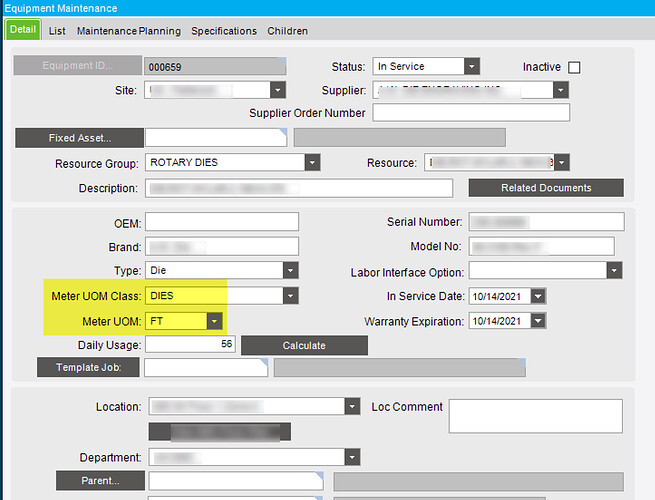Open the Warranty Expiration date picker
This screenshot has width=655, height=500.
click(538, 321)
